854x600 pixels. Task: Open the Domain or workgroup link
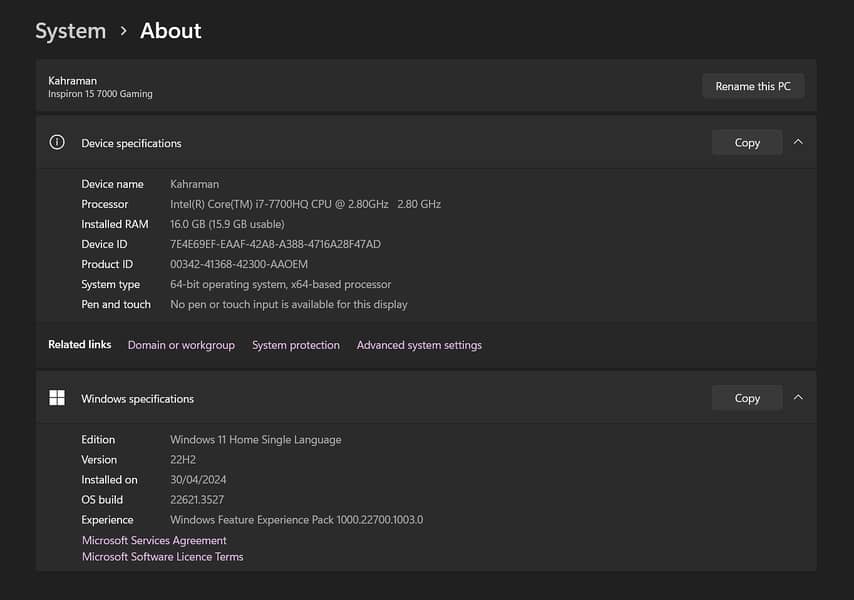coord(181,345)
